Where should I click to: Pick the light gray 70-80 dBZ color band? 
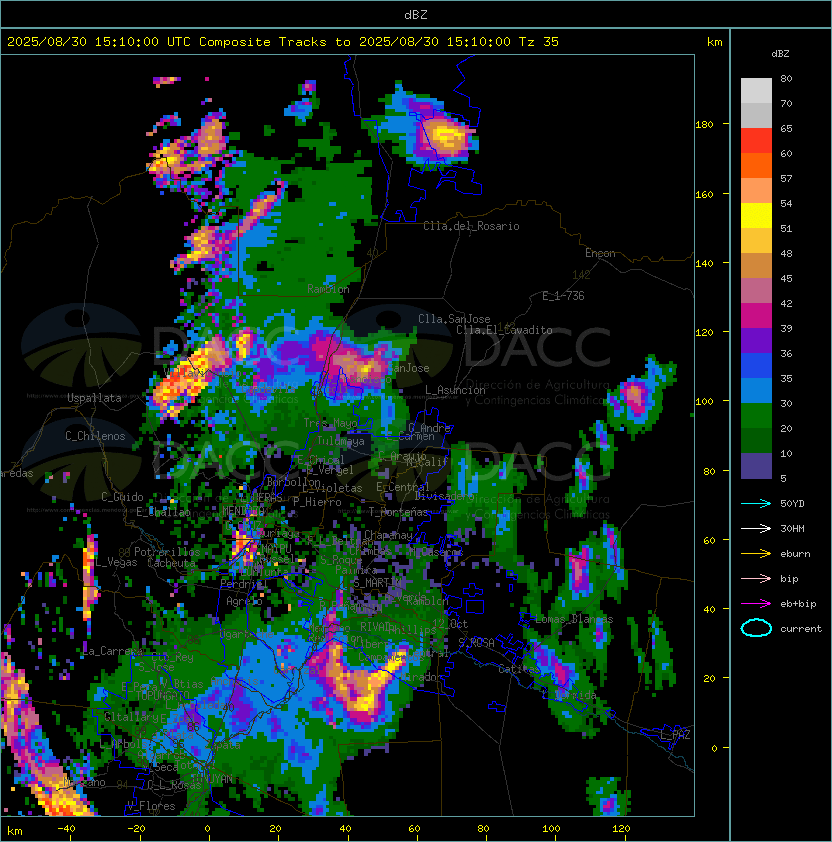tap(756, 91)
